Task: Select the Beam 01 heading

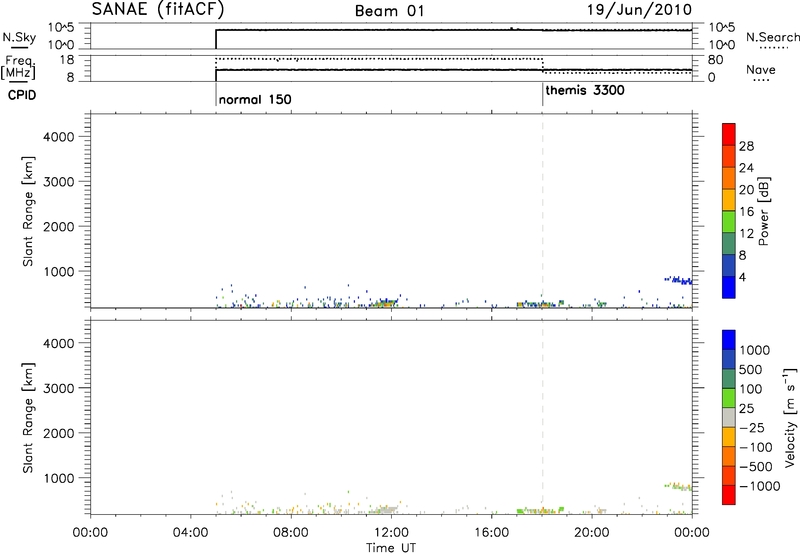Action: 389,11
